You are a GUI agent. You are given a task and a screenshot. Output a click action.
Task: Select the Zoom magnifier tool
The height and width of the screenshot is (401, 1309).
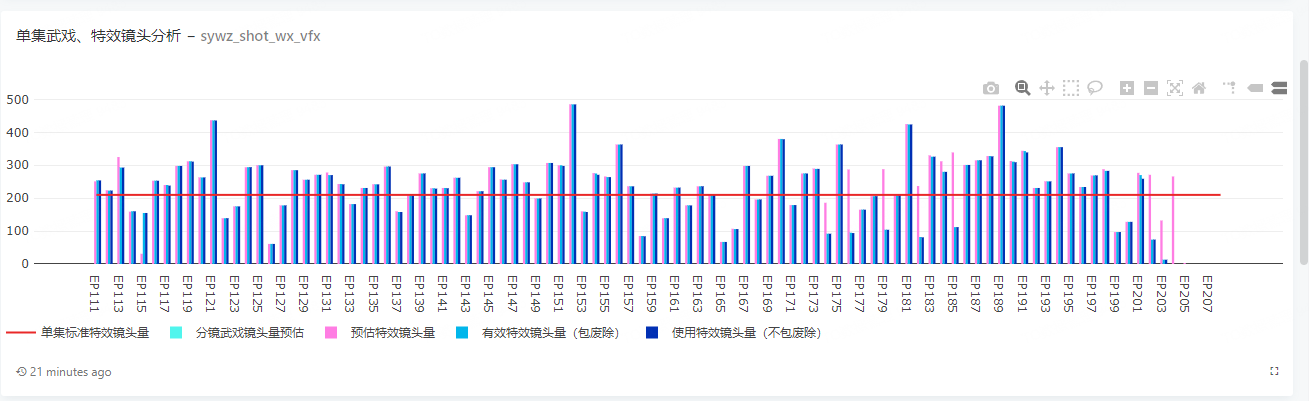coord(1023,88)
